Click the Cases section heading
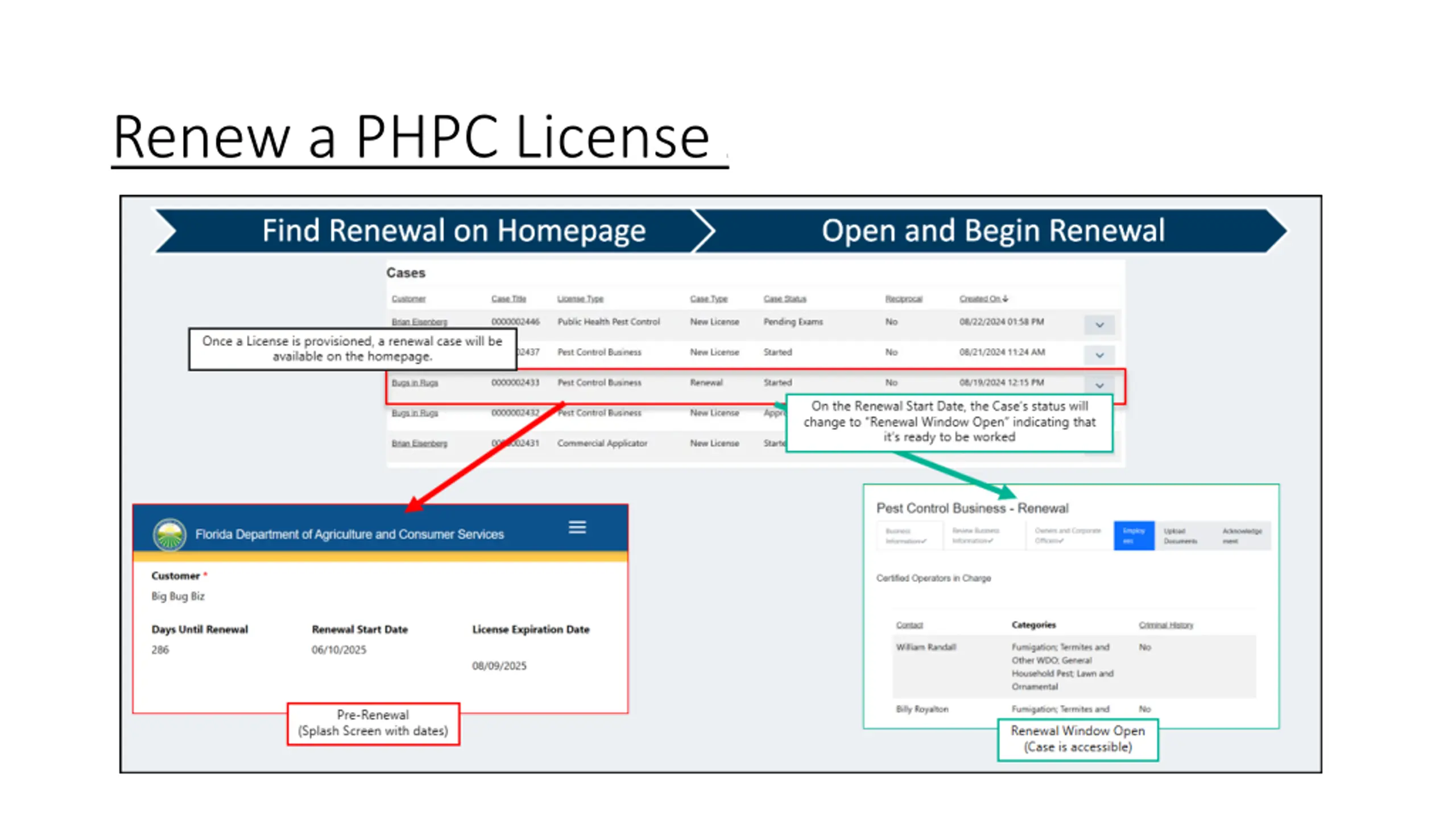1456x819 pixels. click(x=406, y=273)
